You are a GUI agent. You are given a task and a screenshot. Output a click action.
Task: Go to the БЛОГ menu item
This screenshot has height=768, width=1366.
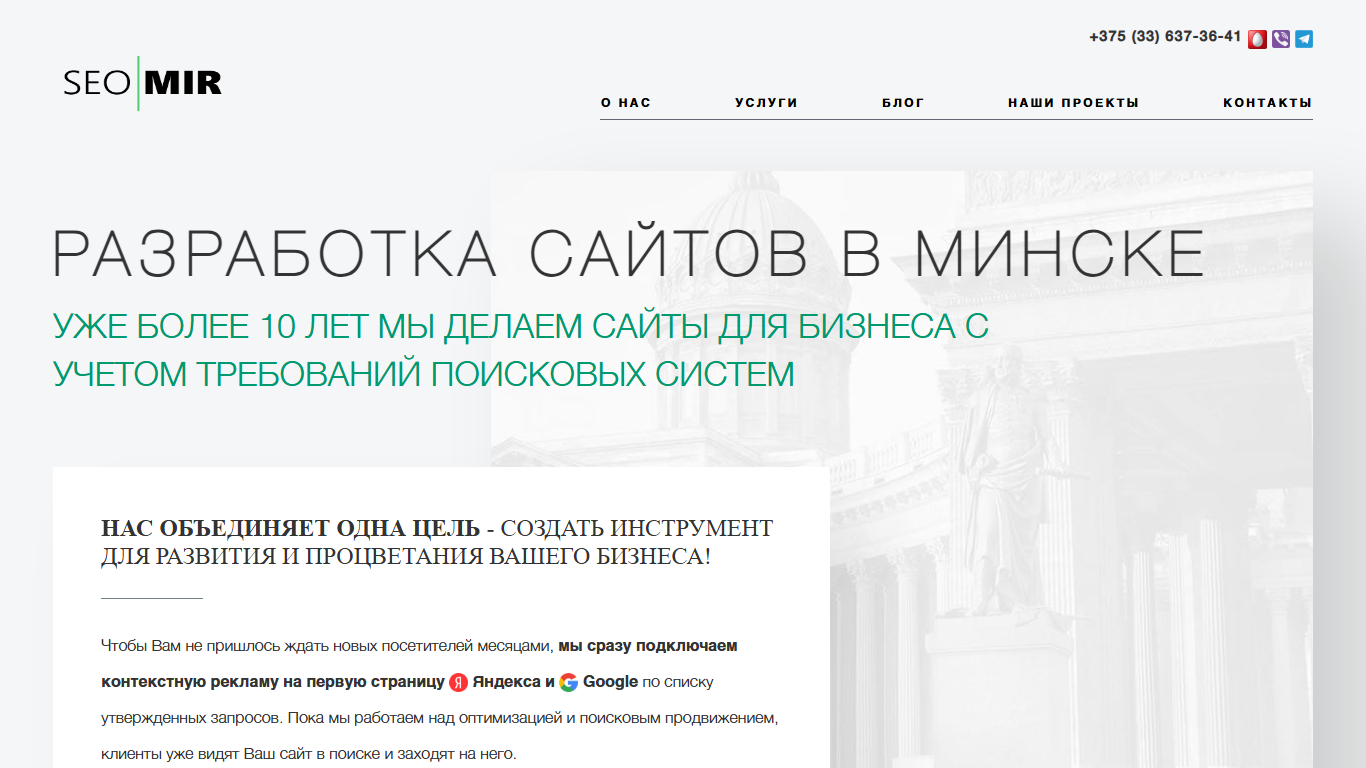(x=903, y=103)
